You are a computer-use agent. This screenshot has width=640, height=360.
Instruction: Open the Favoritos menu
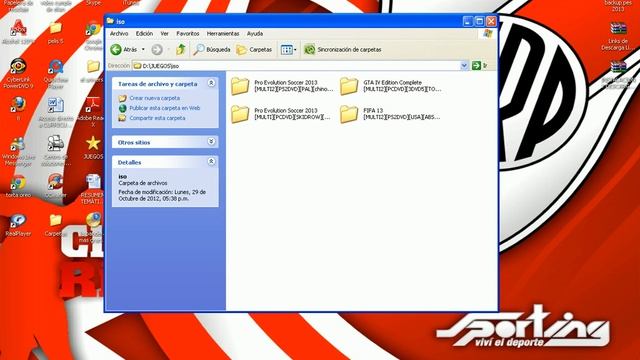pos(188,33)
